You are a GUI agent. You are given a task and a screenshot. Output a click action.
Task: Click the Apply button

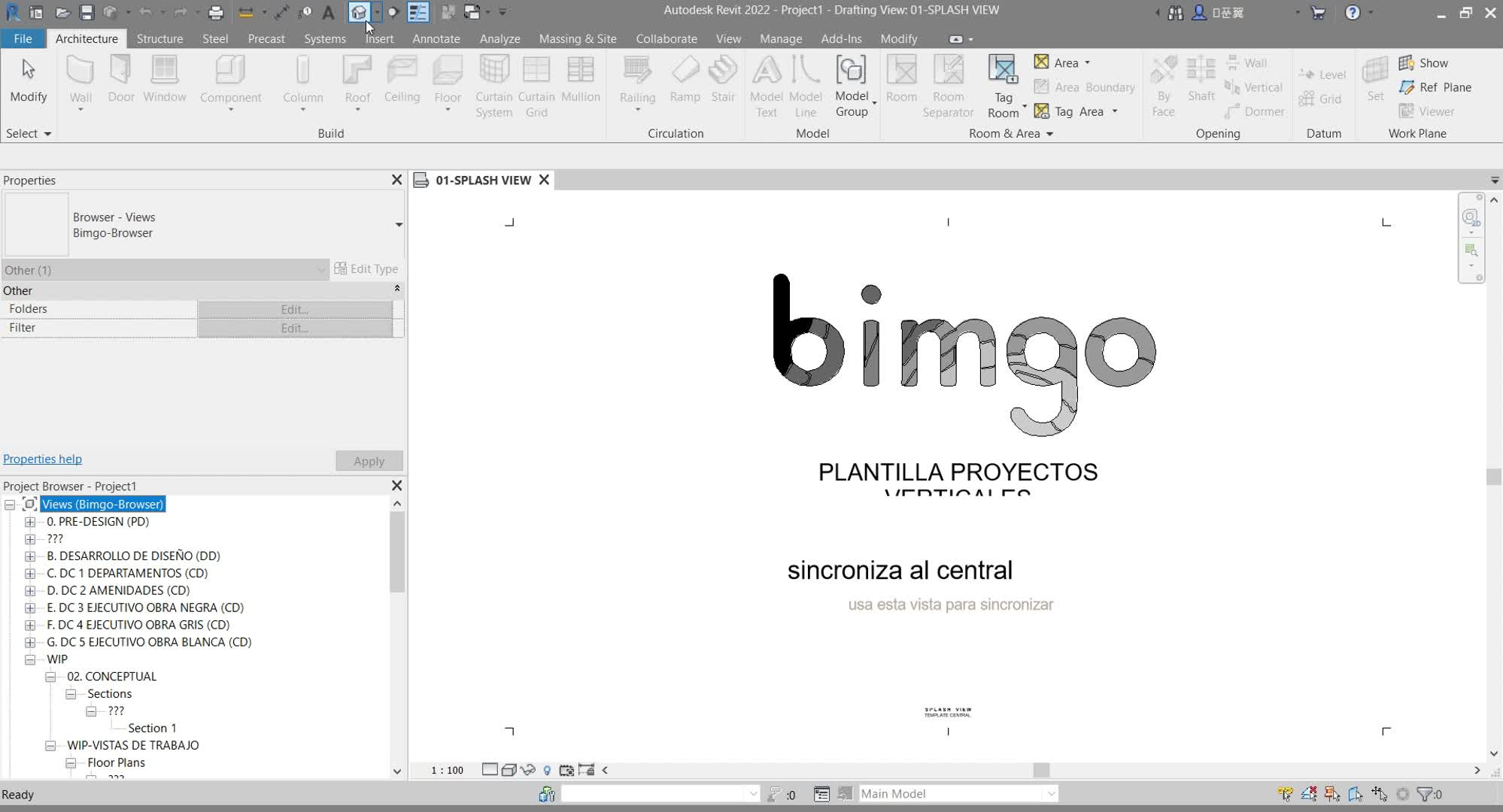tap(369, 461)
